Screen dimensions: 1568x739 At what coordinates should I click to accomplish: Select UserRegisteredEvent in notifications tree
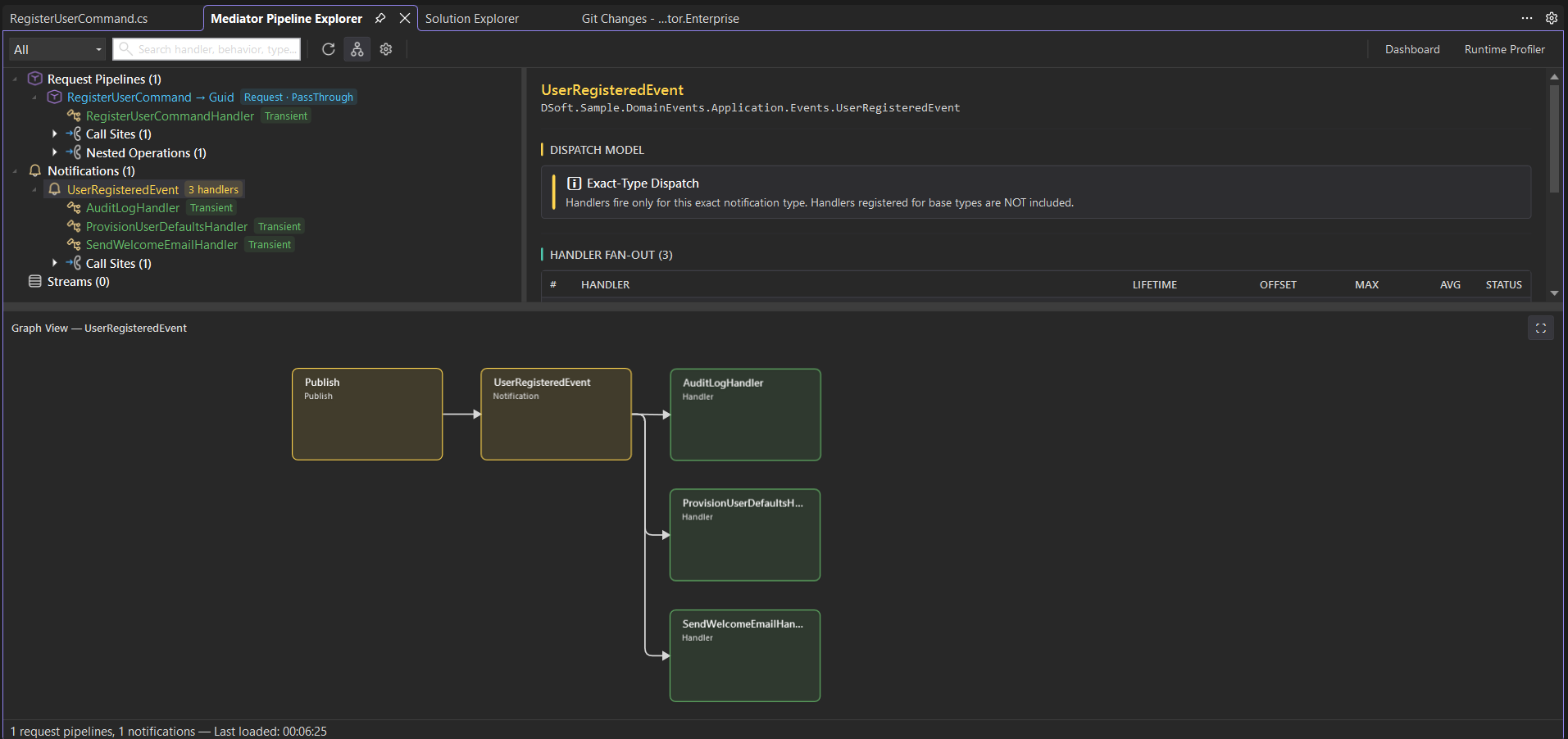pos(123,190)
